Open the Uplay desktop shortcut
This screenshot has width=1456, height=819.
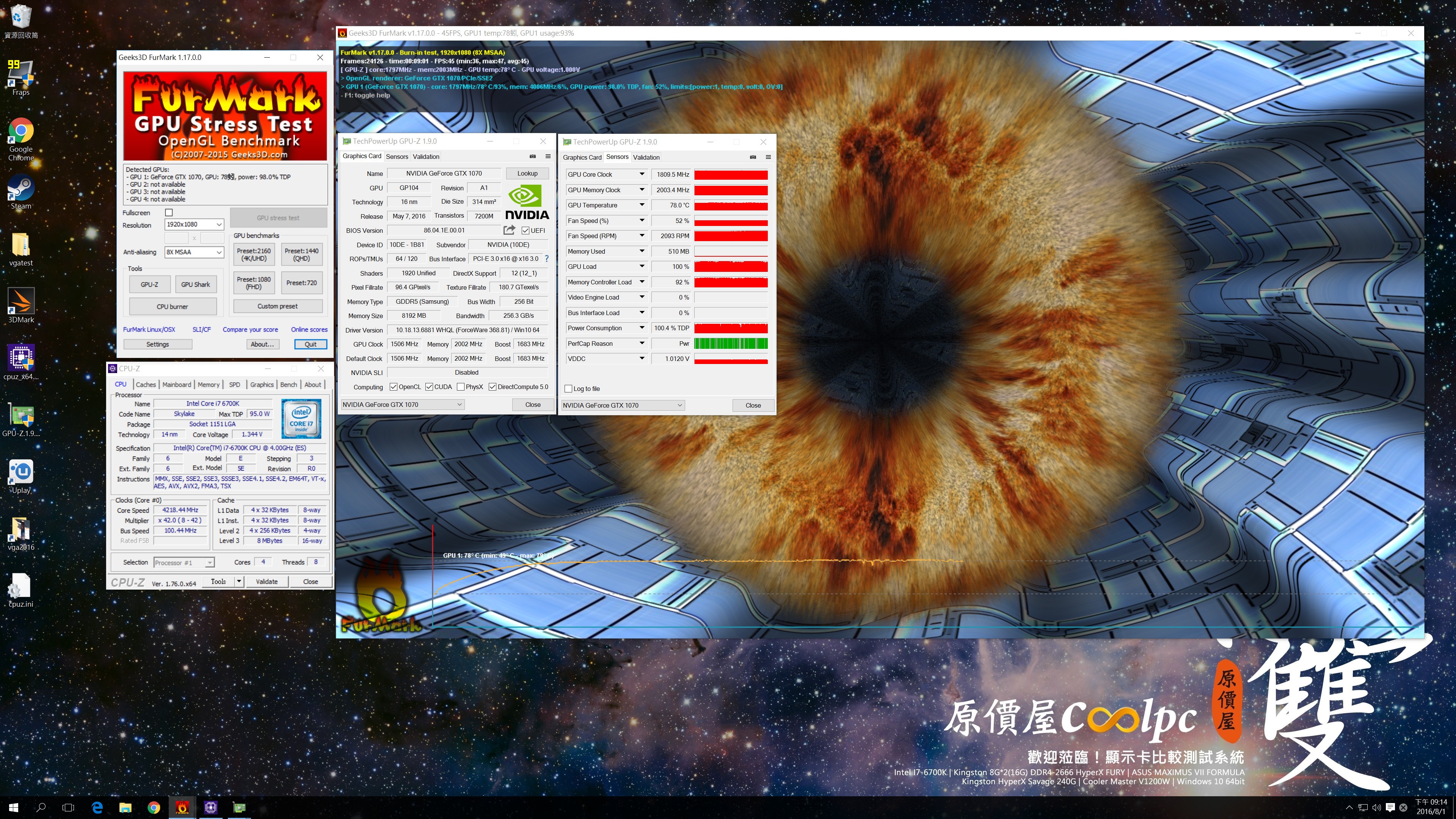tap(21, 477)
